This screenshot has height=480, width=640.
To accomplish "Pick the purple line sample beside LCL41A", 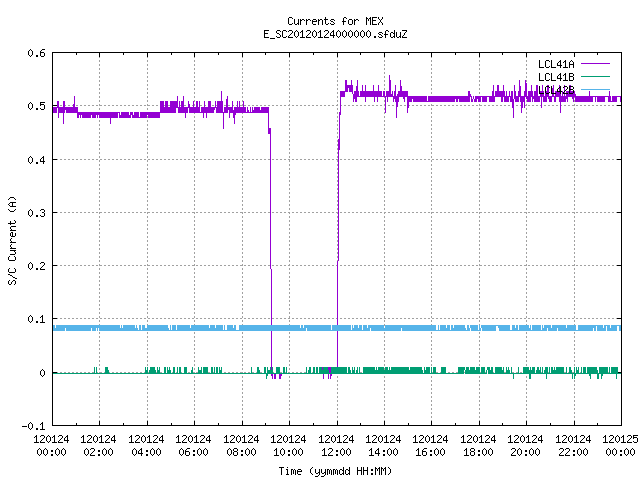I will [x=595, y=64].
